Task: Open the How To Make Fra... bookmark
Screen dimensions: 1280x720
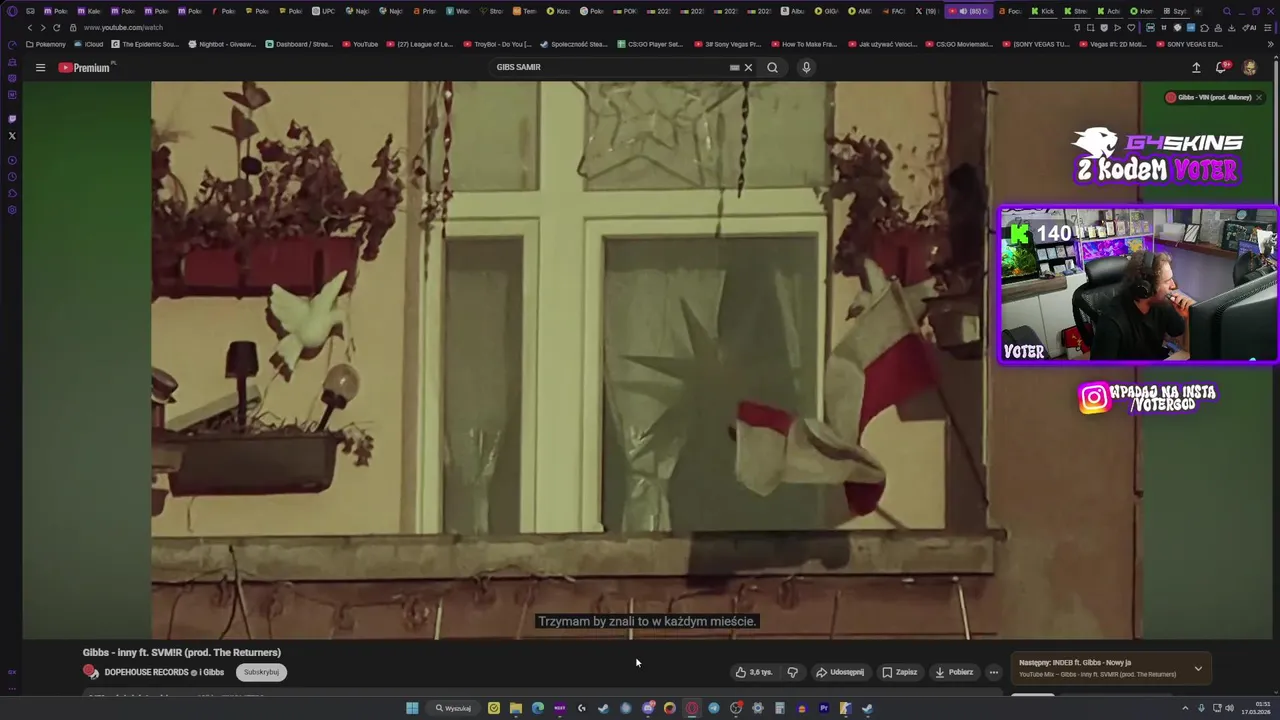Action: (x=804, y=44)
